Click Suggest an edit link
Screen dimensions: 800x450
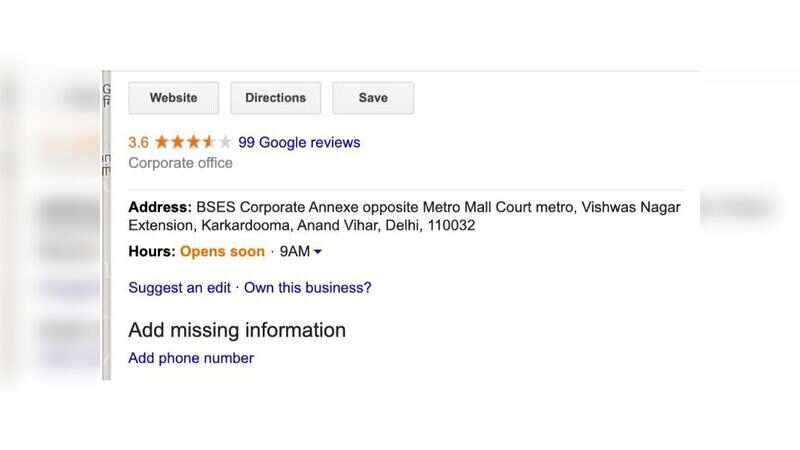pos(179,288)
